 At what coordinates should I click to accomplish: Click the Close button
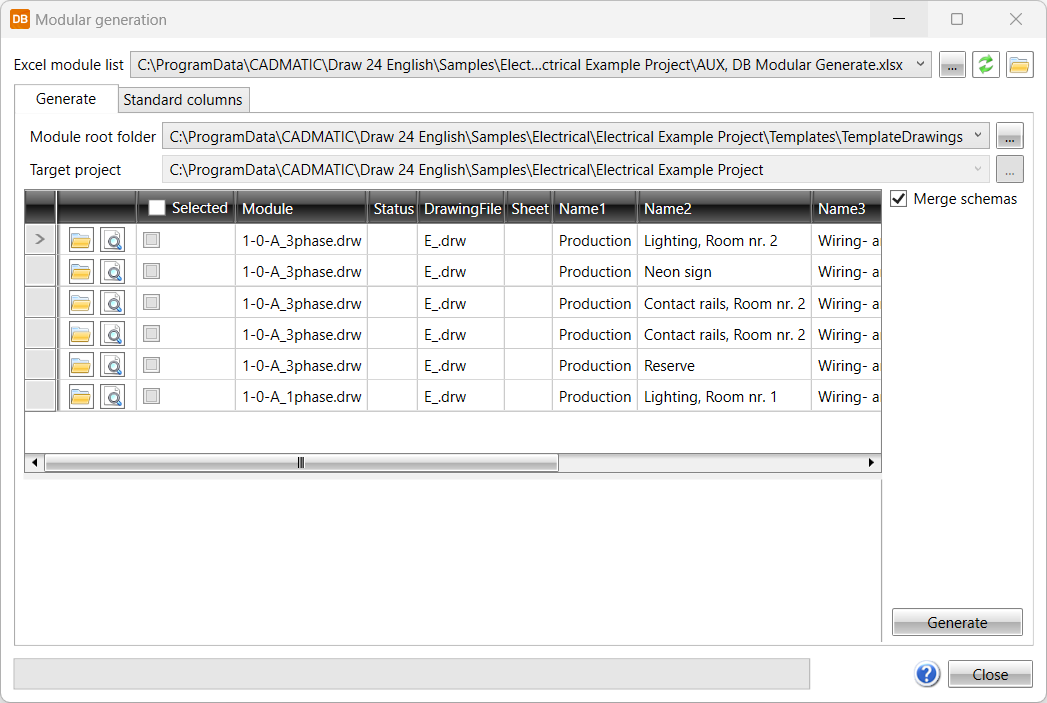pyautogui.click(x=990, y=674)
